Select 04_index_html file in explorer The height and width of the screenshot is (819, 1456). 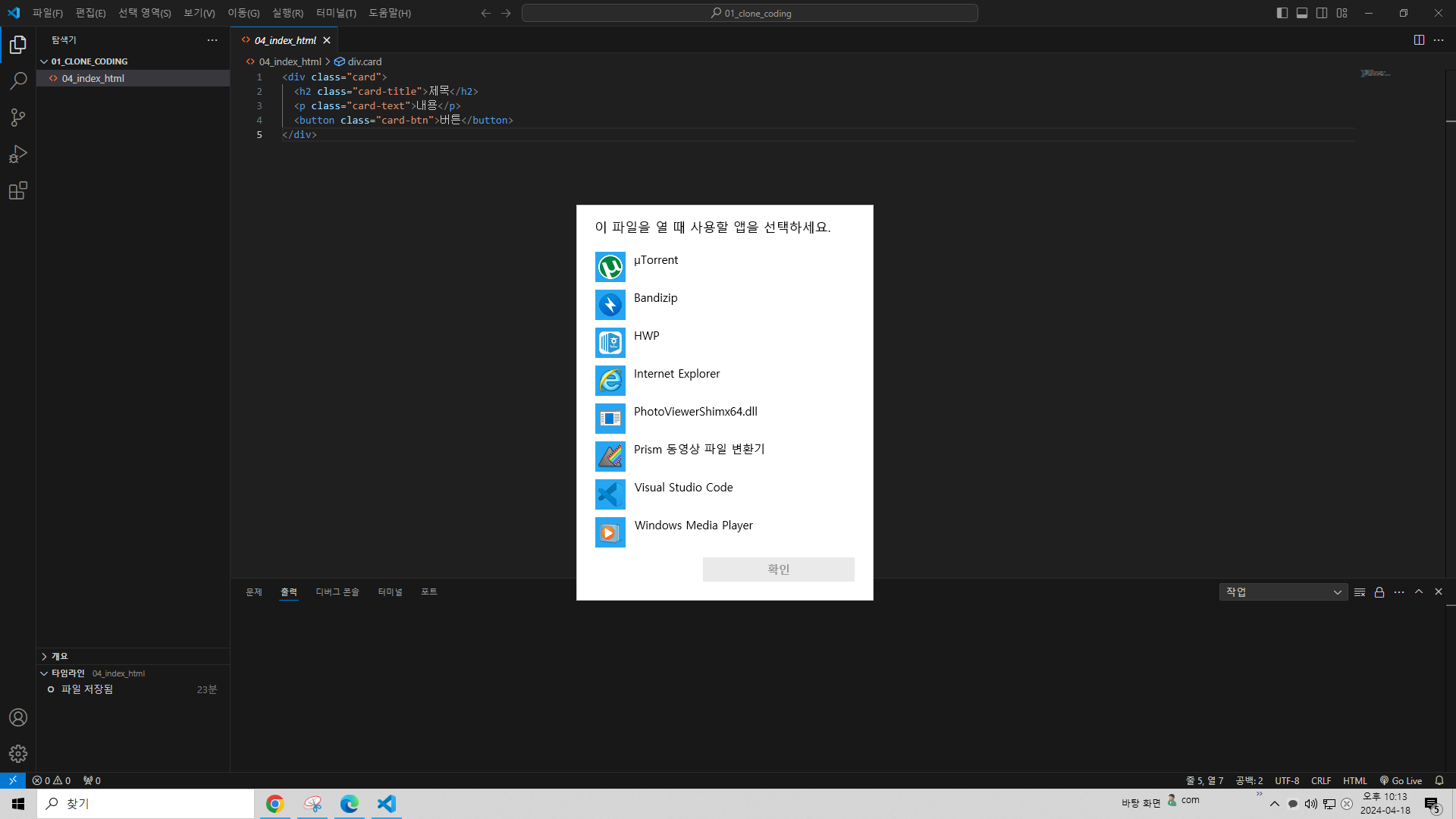point(133,78)
